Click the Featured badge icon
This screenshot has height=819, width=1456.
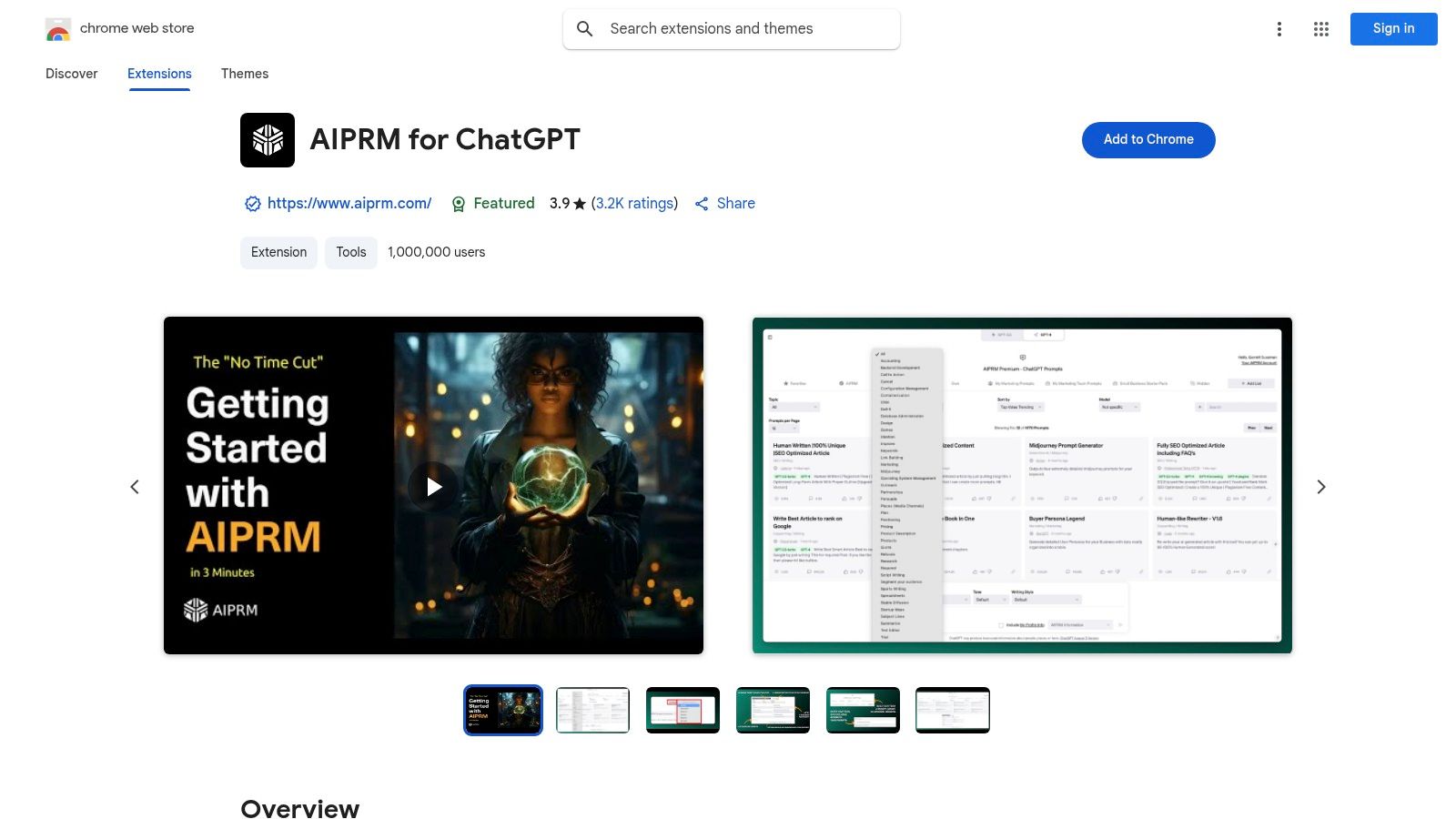click(459, 203)
